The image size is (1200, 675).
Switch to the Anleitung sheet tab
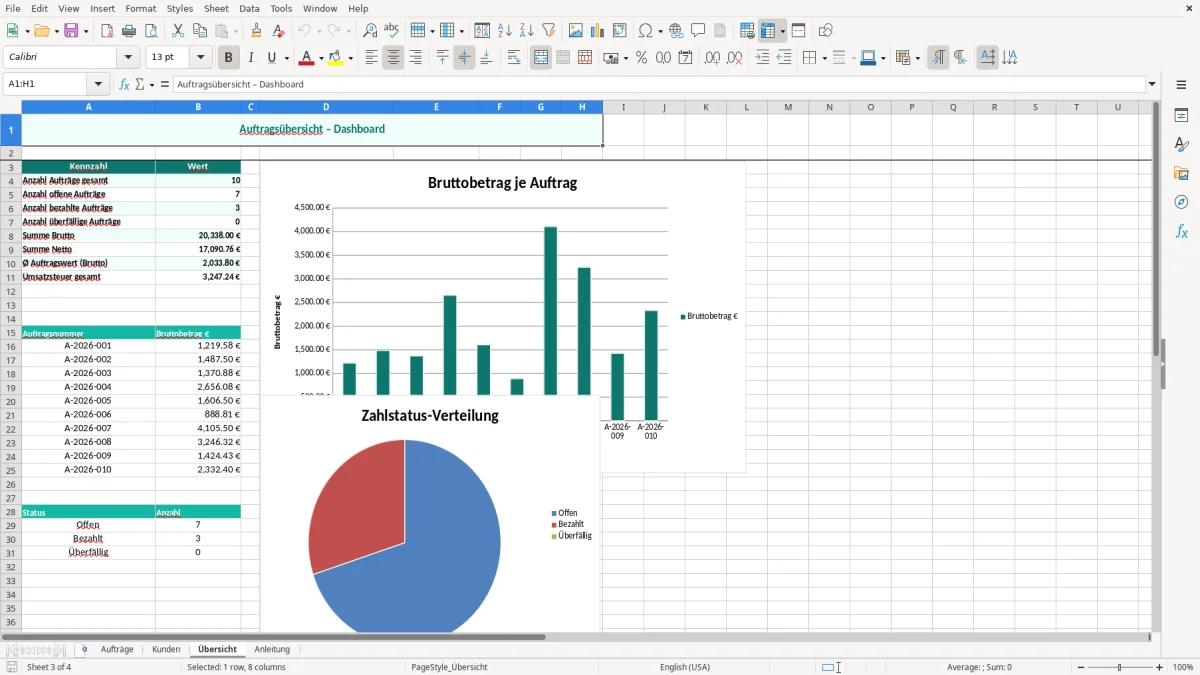[x=272, y=649]
